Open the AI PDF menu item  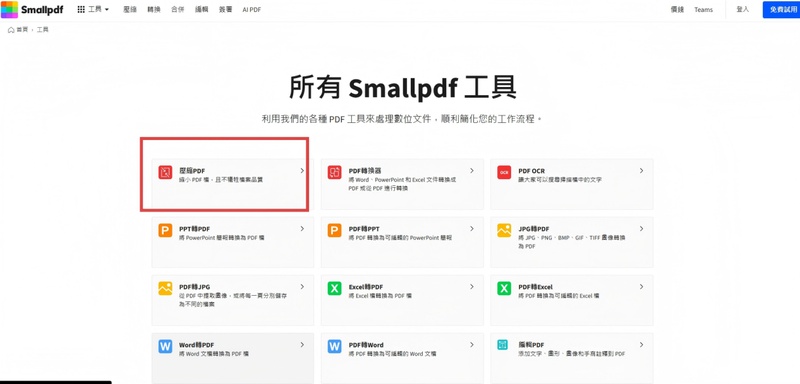[x=252, y=10]
